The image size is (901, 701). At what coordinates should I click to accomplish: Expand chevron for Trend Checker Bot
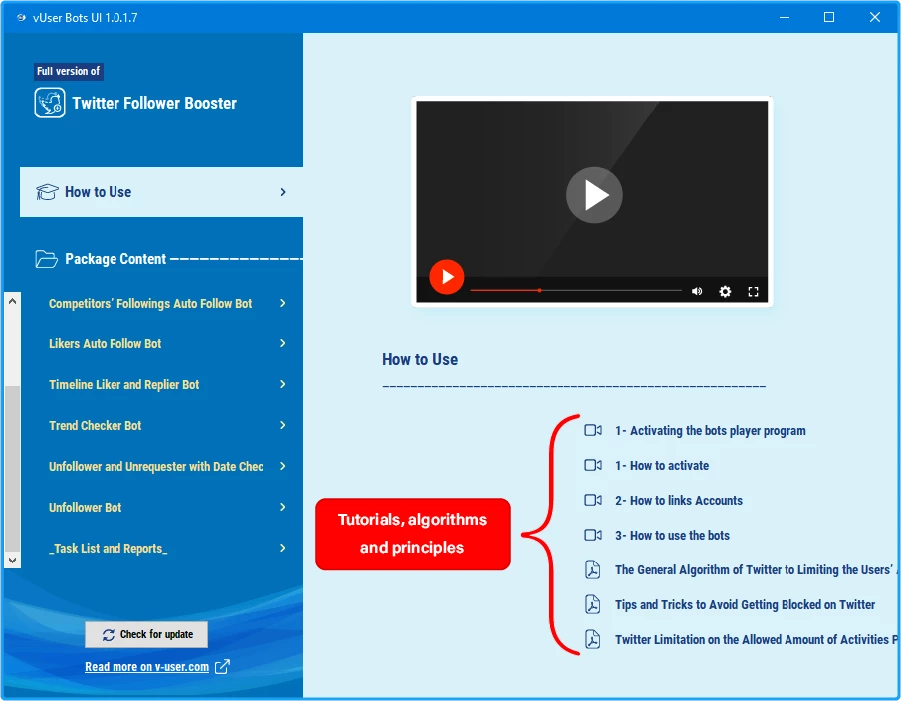coord(283,425)
